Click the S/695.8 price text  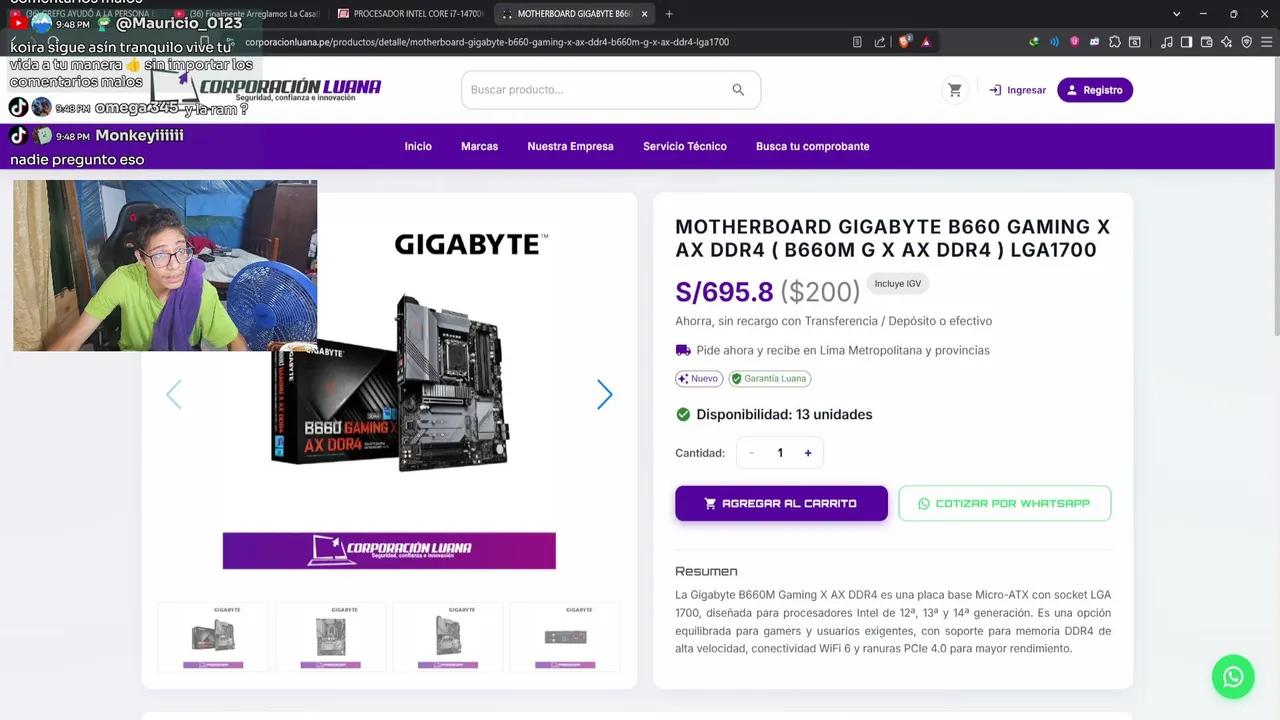point(724,291)
